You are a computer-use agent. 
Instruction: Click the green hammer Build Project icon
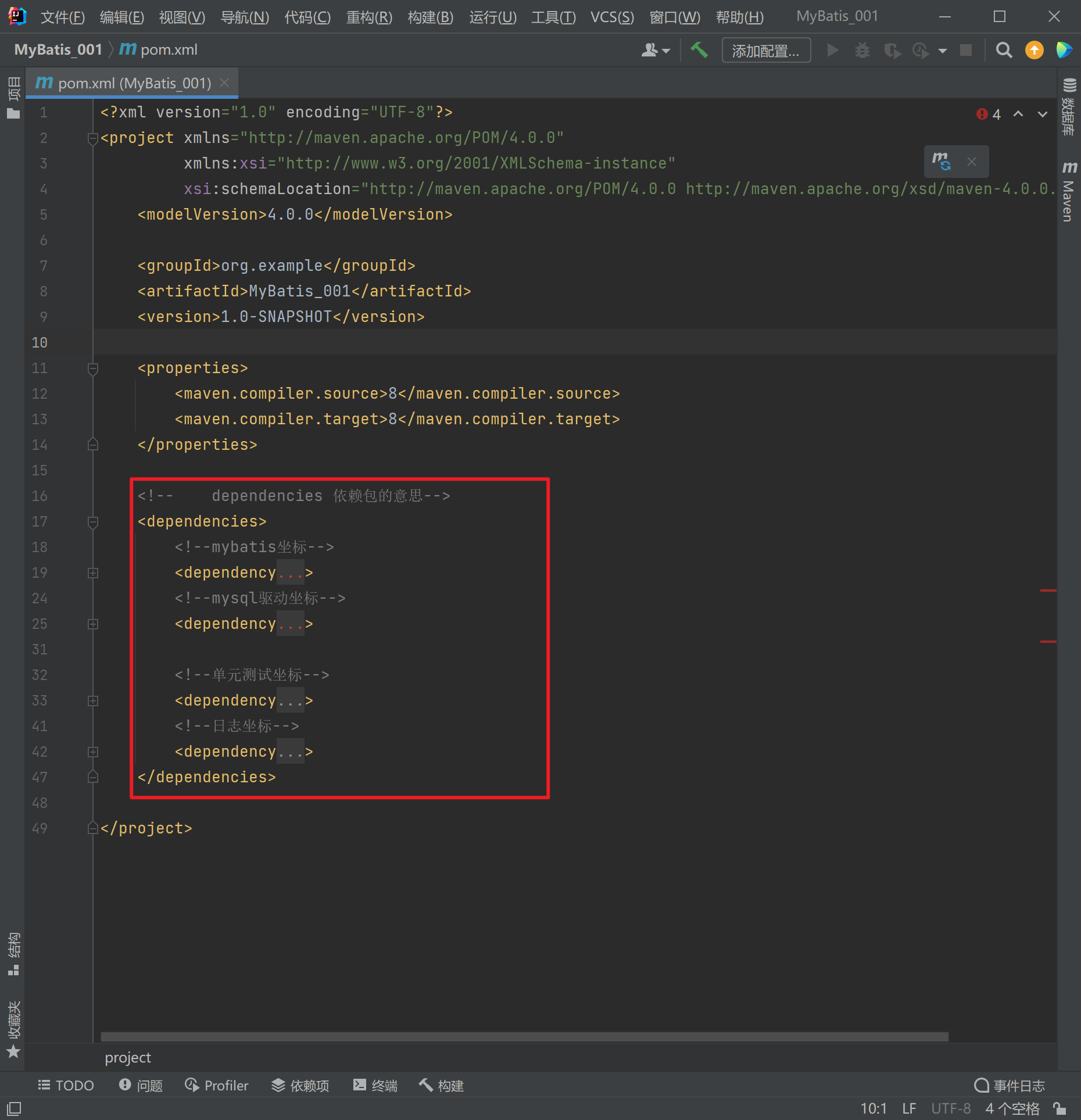(x=699, y=51)
